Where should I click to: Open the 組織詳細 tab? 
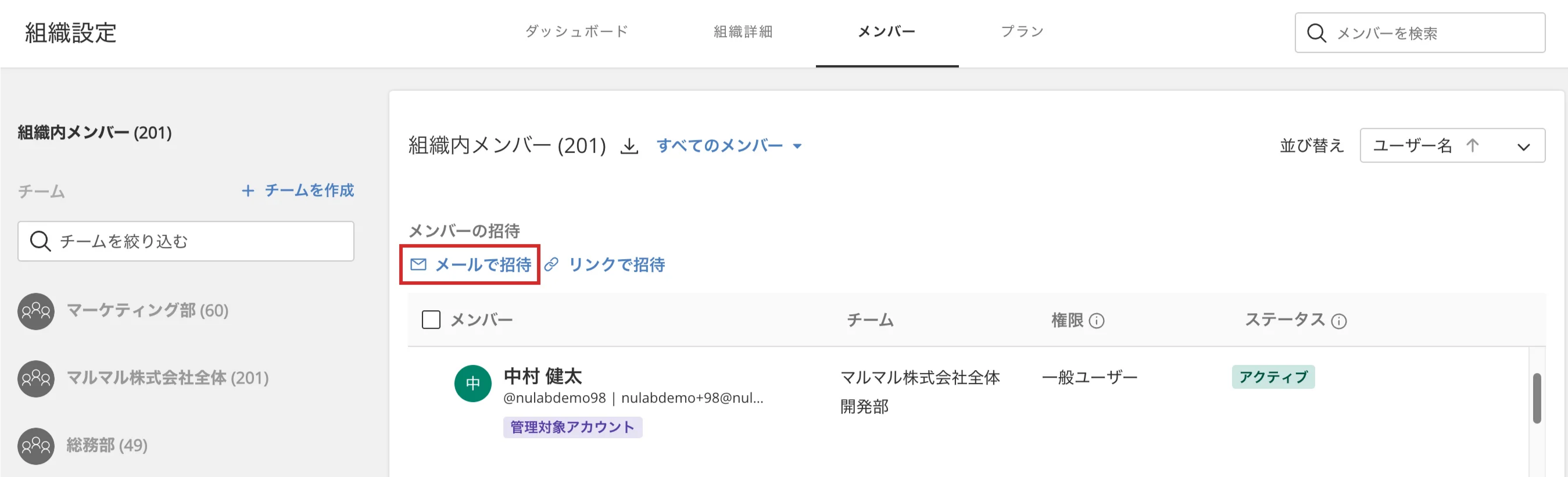pyautogui.click(x=743, y=31)
